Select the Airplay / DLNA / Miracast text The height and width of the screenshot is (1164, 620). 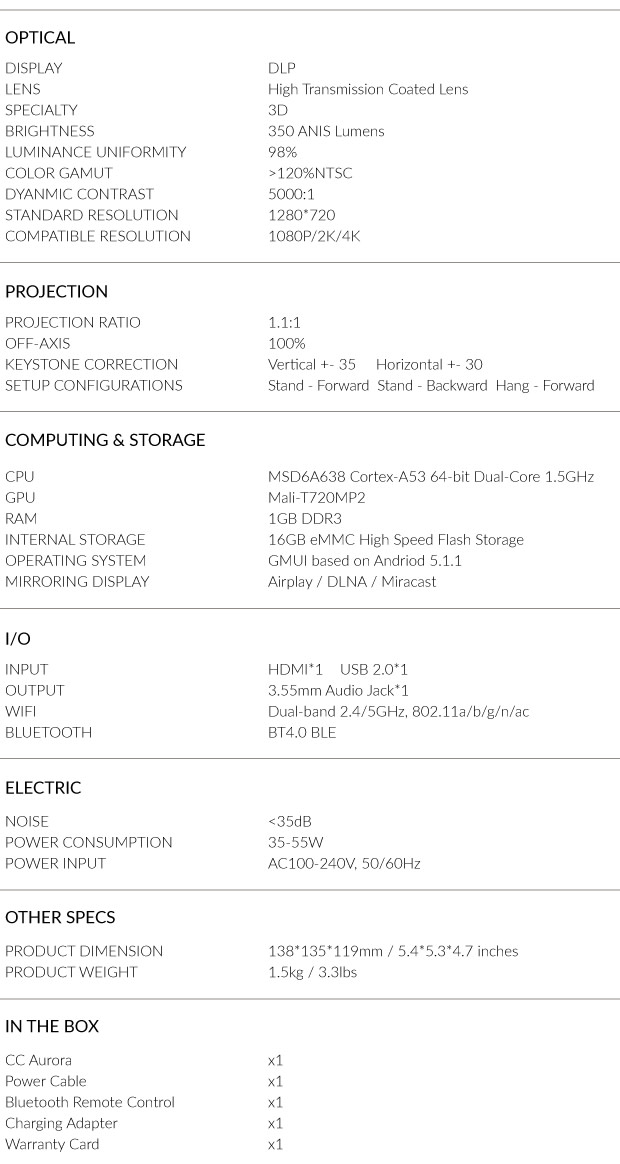tap(352, 581)
